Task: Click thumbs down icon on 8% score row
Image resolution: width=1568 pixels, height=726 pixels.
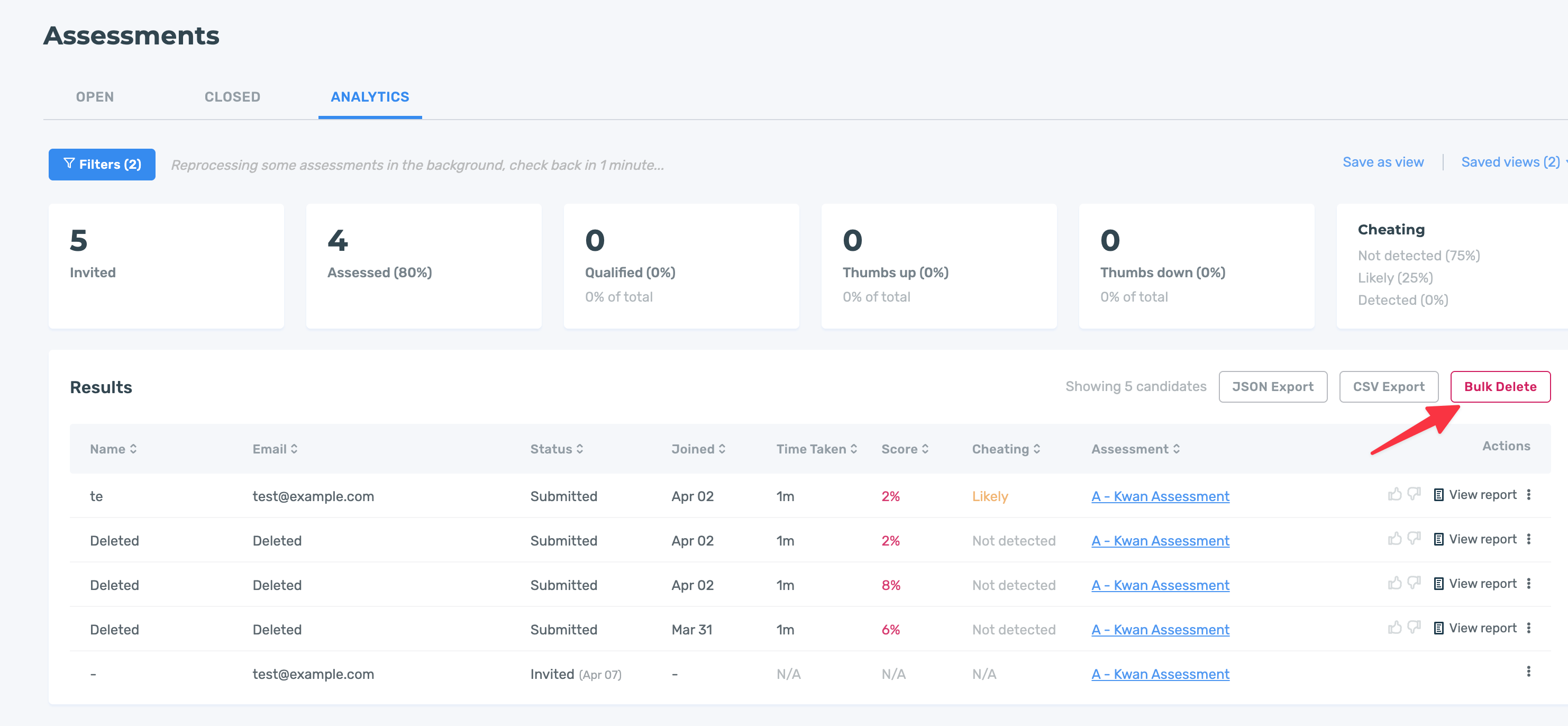Action: 1414,583
